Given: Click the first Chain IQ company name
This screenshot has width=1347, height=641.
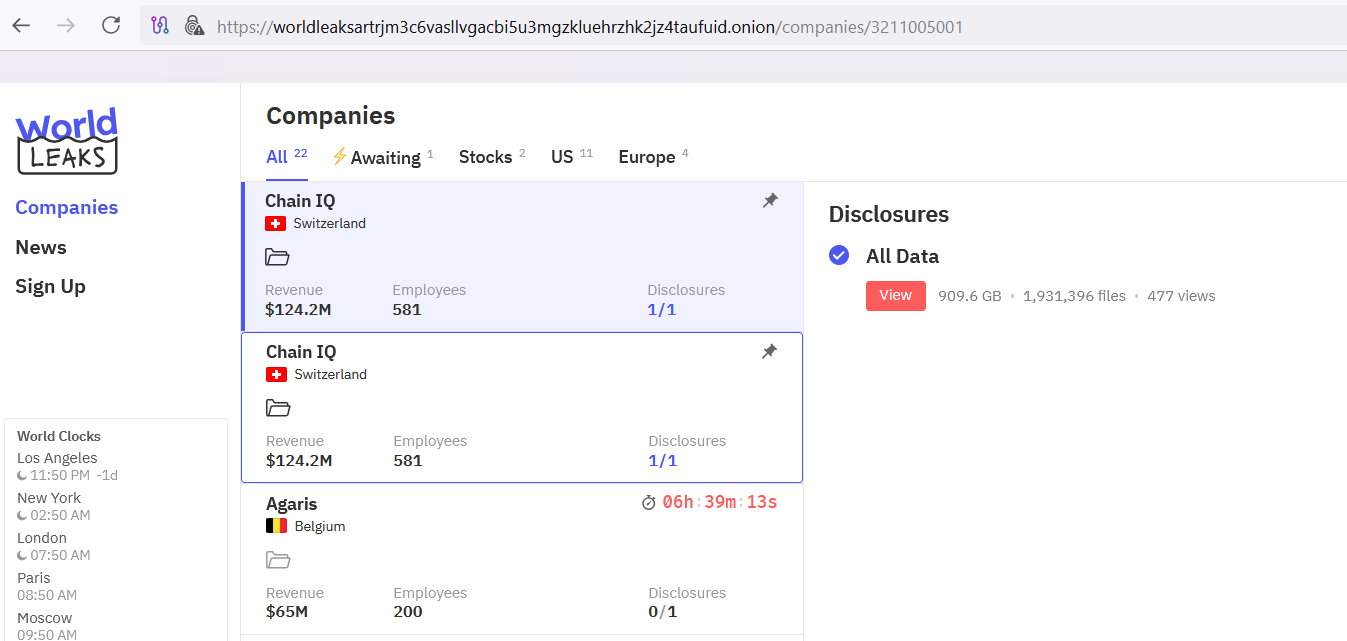Looking at the screenshot, I should pyautogui.click(x=300, y=201).
